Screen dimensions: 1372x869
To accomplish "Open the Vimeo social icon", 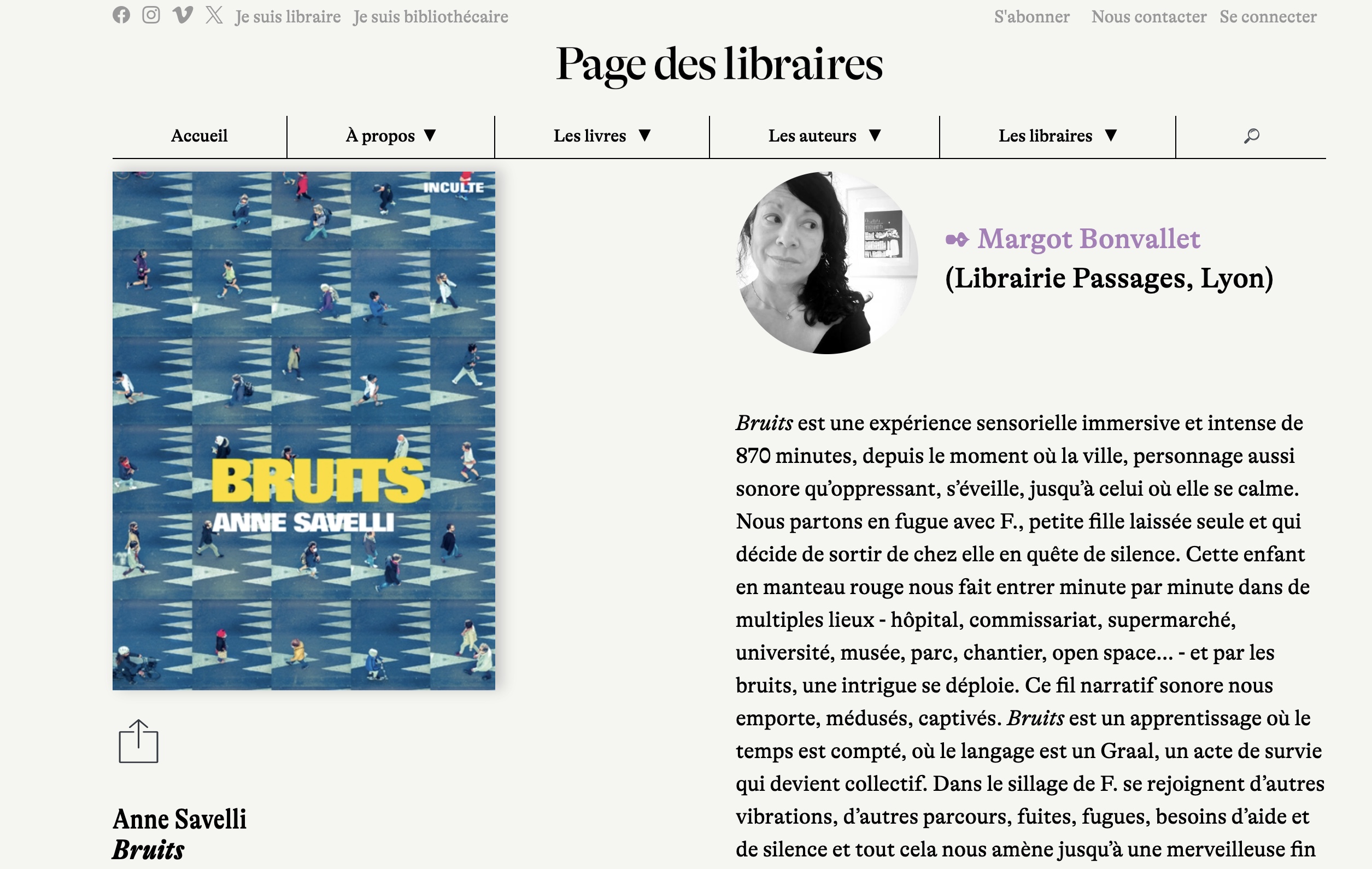I will [183, 15].
